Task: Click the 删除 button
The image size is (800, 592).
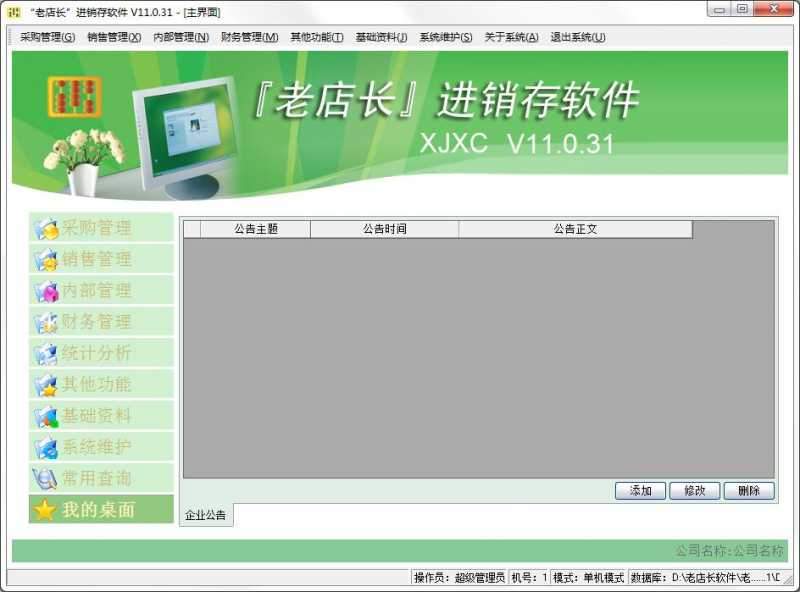Action: coord(748,491)
